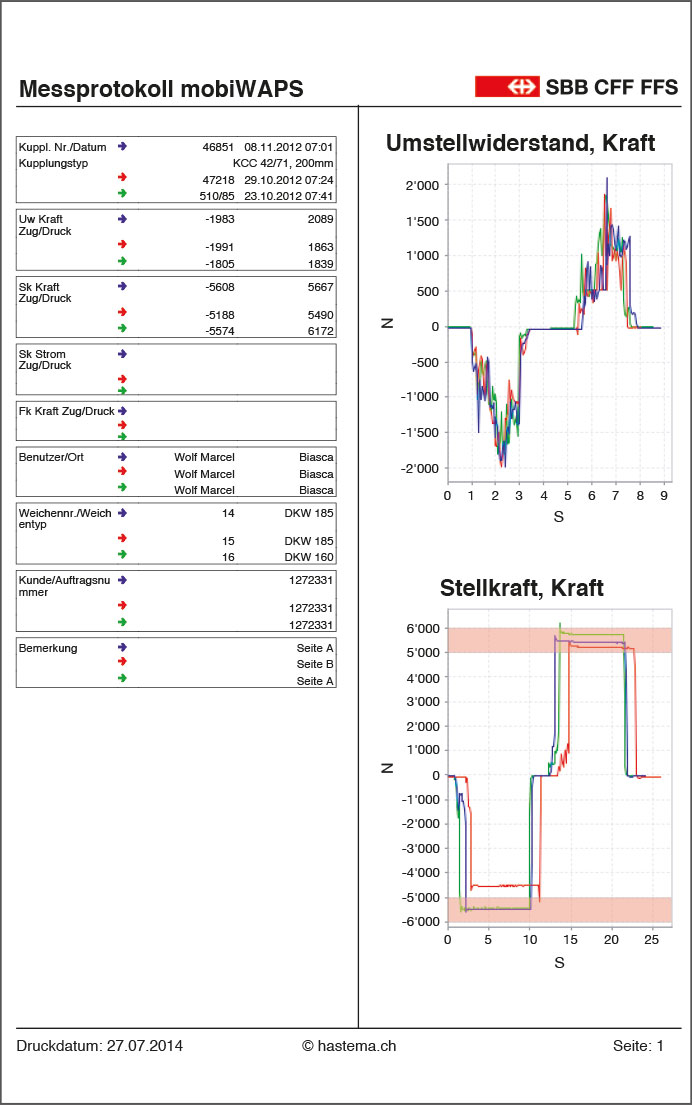The image size is (692, 1105).
Task: Click inside the Umstellwiderstand force chart plot
Action: [560, 324]
